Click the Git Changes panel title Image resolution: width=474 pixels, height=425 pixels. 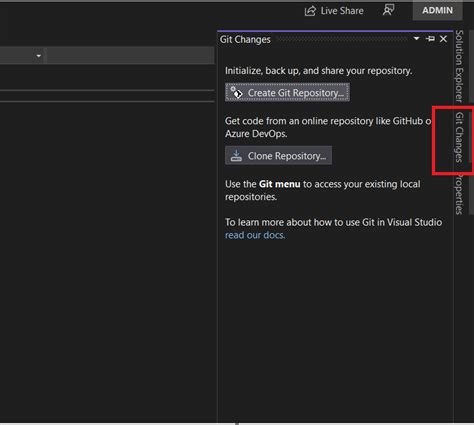[245, 39]
